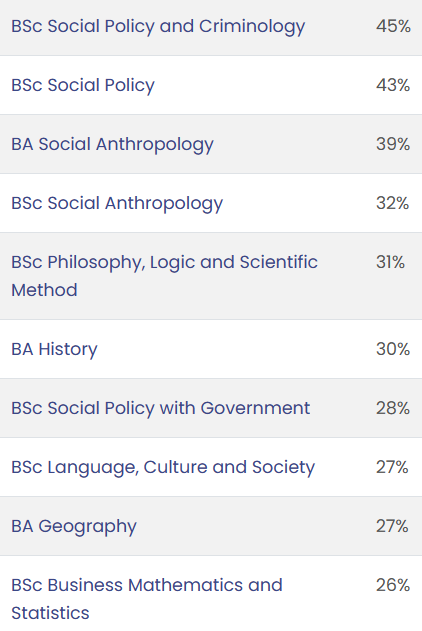Select BSc Philosophy, Logic and Scientific Method
This screenshot has width=422, height=631.
(165, 276)
